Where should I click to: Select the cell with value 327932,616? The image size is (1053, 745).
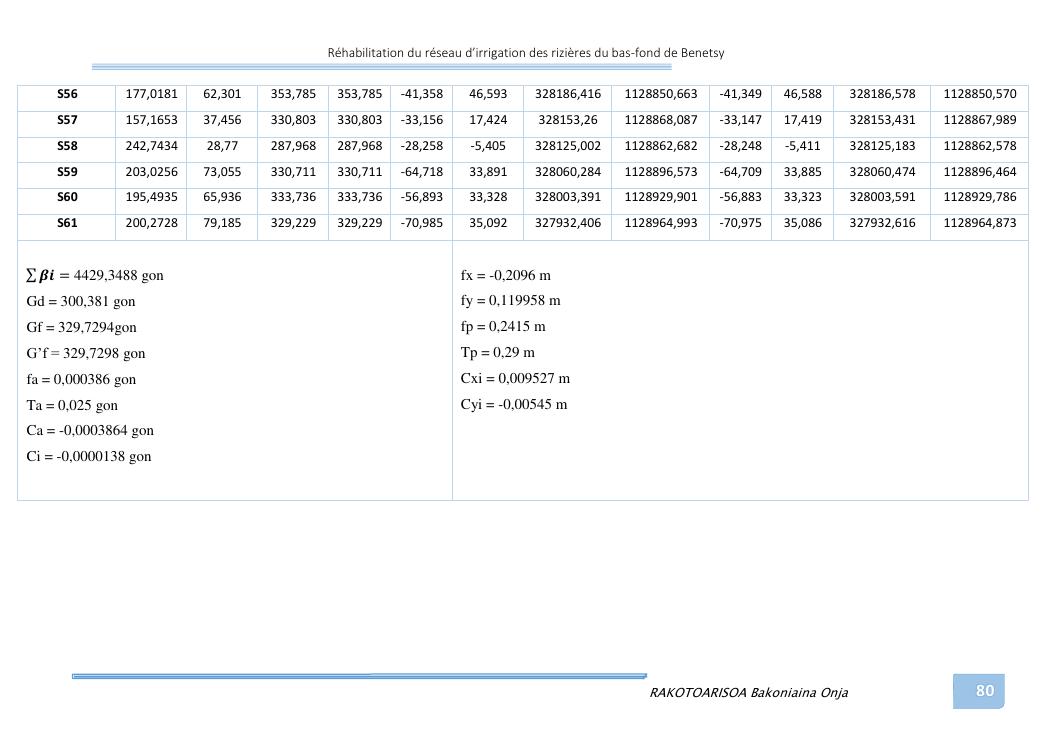click(x=882, y=224)
